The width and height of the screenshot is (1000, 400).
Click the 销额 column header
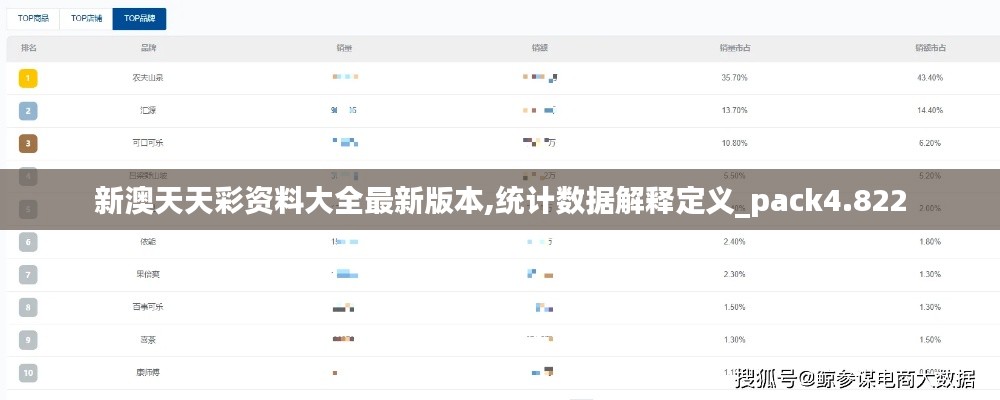pos(540,48)
